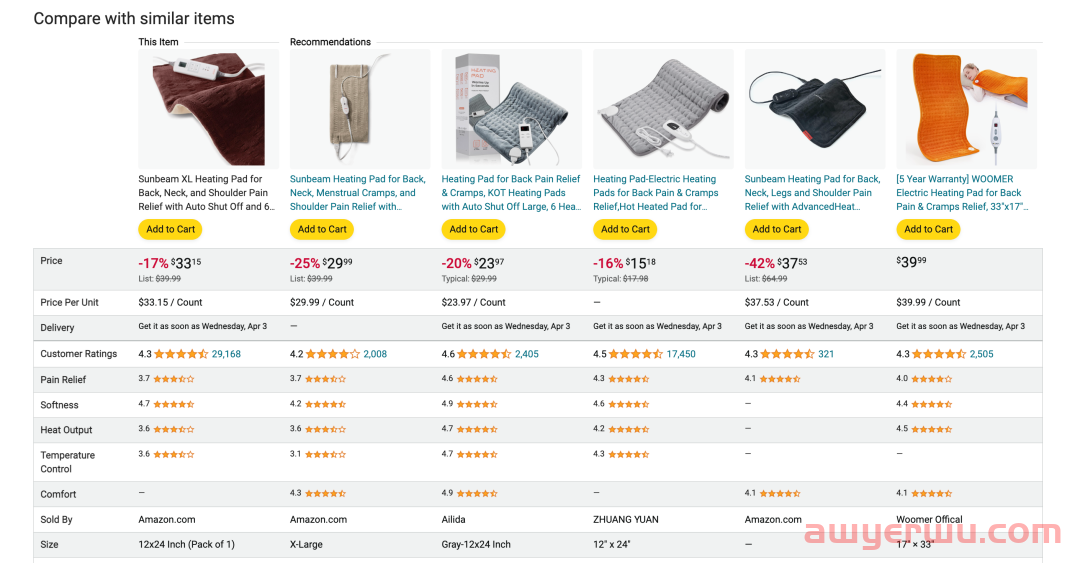This screenshot has height=563, width=1080.
Task: Open Sunbeam AdvancedHeat heating pad link
Action: coord(813,193)
